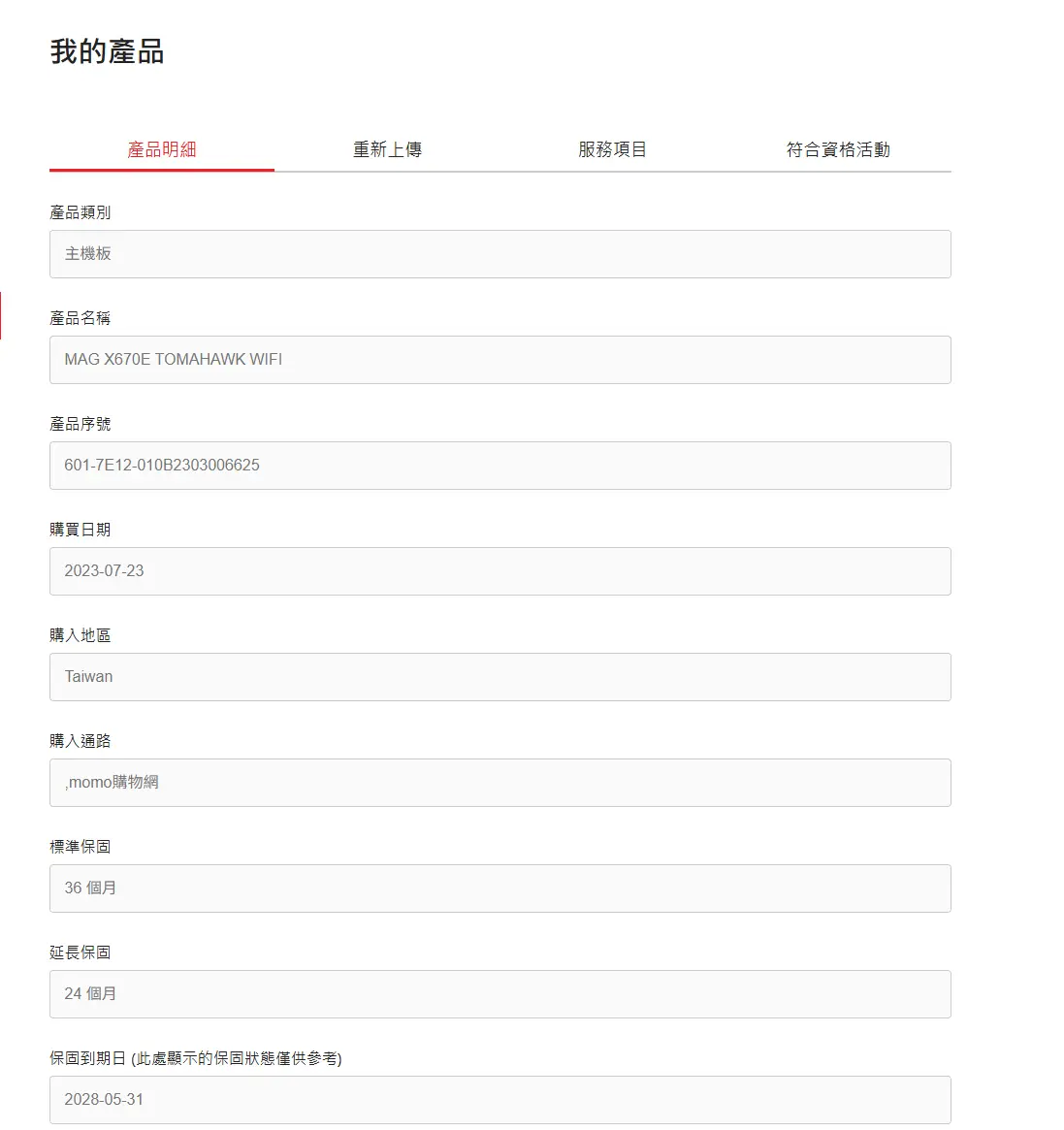1064x1130 pixels.
Task: Click the momo購物網 purchase channel field
Action: 500,783
